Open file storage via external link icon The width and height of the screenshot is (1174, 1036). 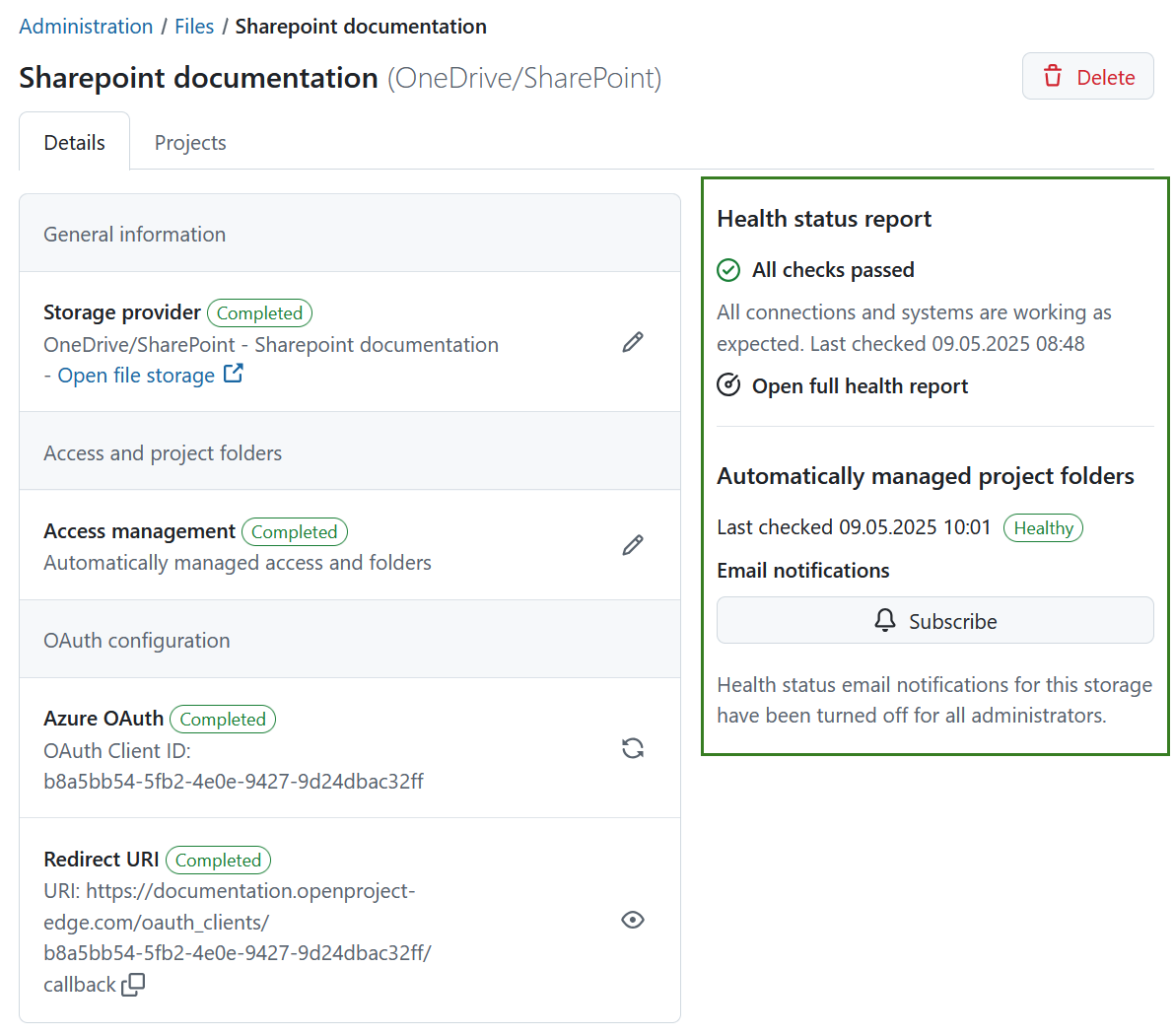[x=230, y=375]
